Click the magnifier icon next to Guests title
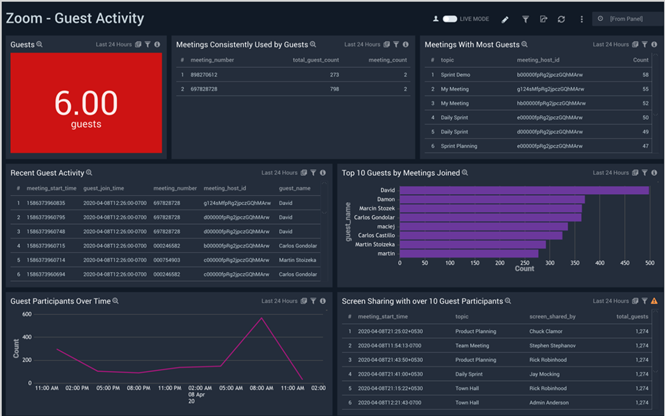Viewport: 665px width, 416px height. tap(39, 44)
